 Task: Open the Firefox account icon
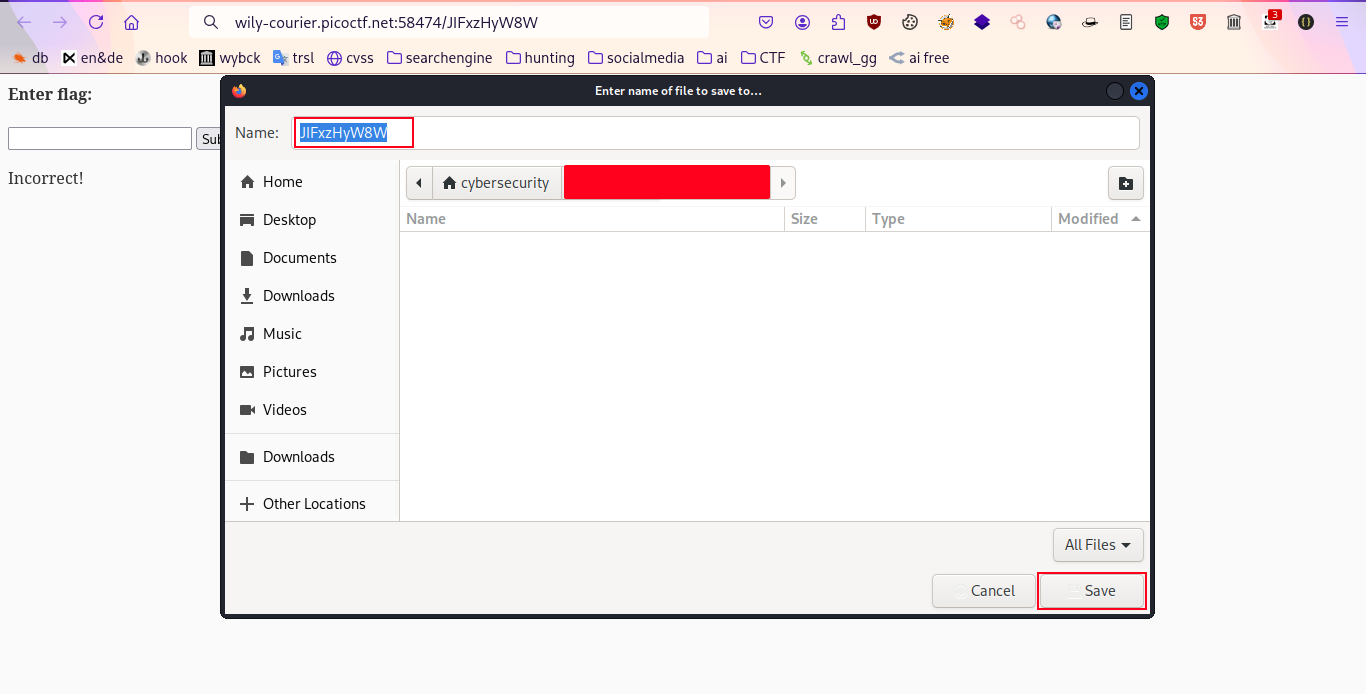click(x=802, y=22)
